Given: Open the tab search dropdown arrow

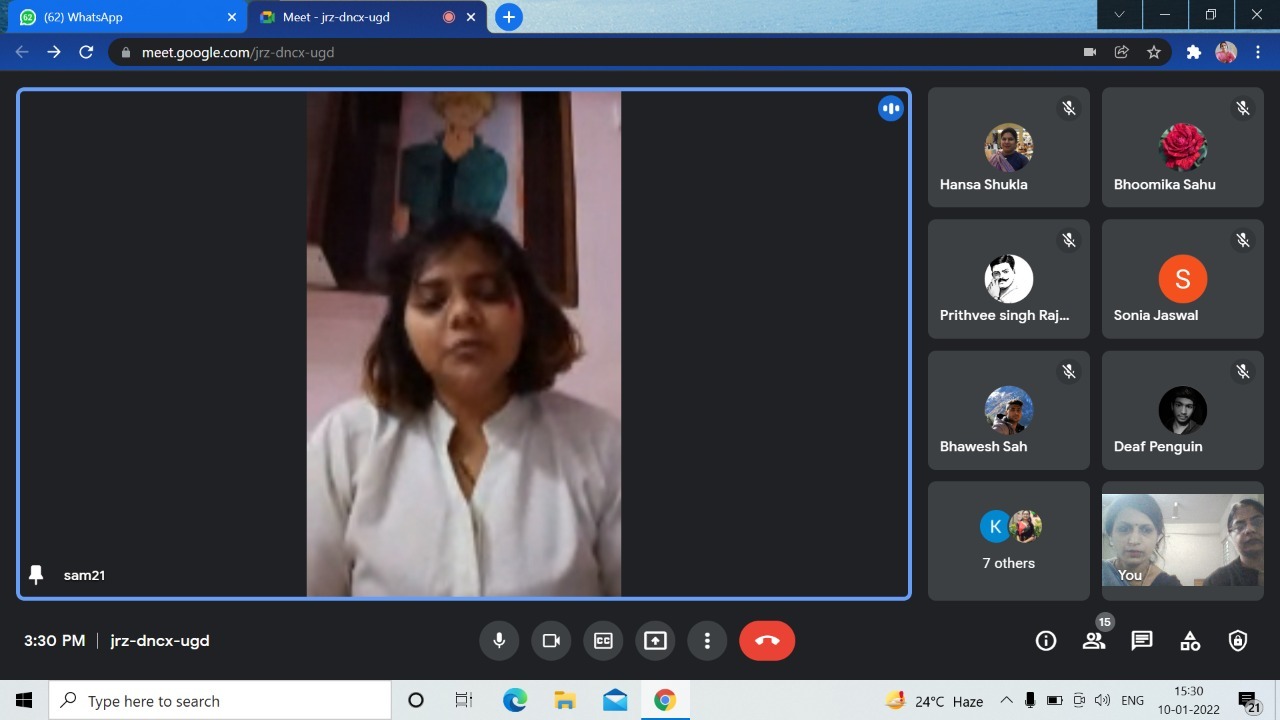Looking at the screenshot, I should [1119, 15].
